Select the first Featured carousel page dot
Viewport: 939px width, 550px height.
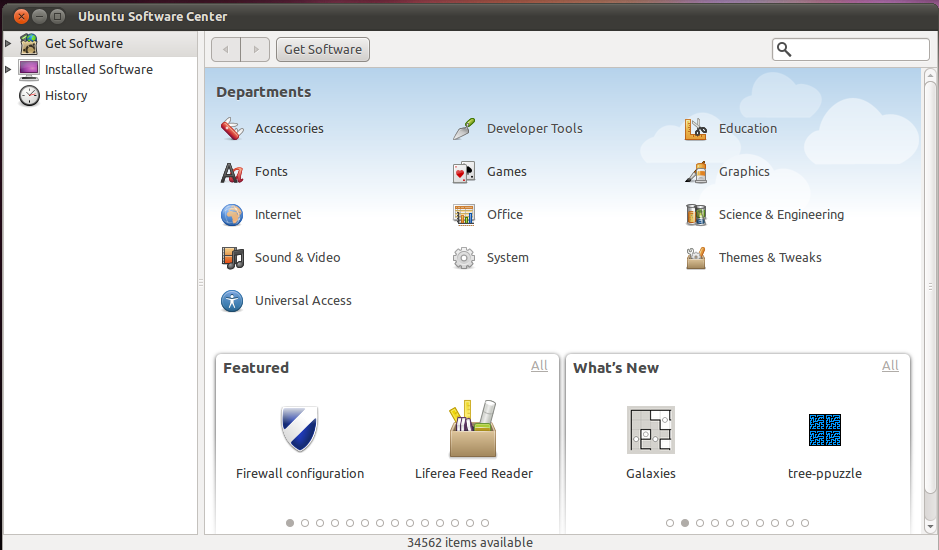(290, 523)
